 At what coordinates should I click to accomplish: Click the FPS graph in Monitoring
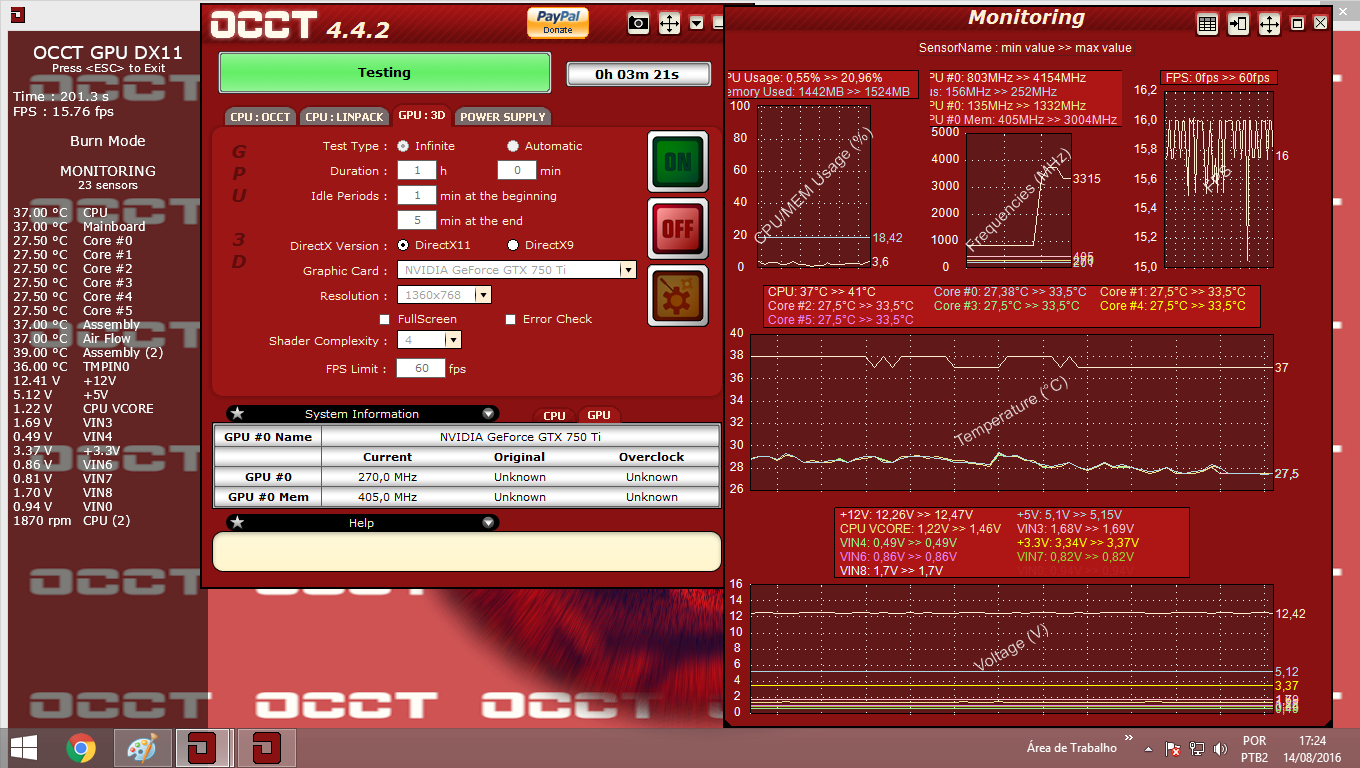click(x=1217, y=178)
